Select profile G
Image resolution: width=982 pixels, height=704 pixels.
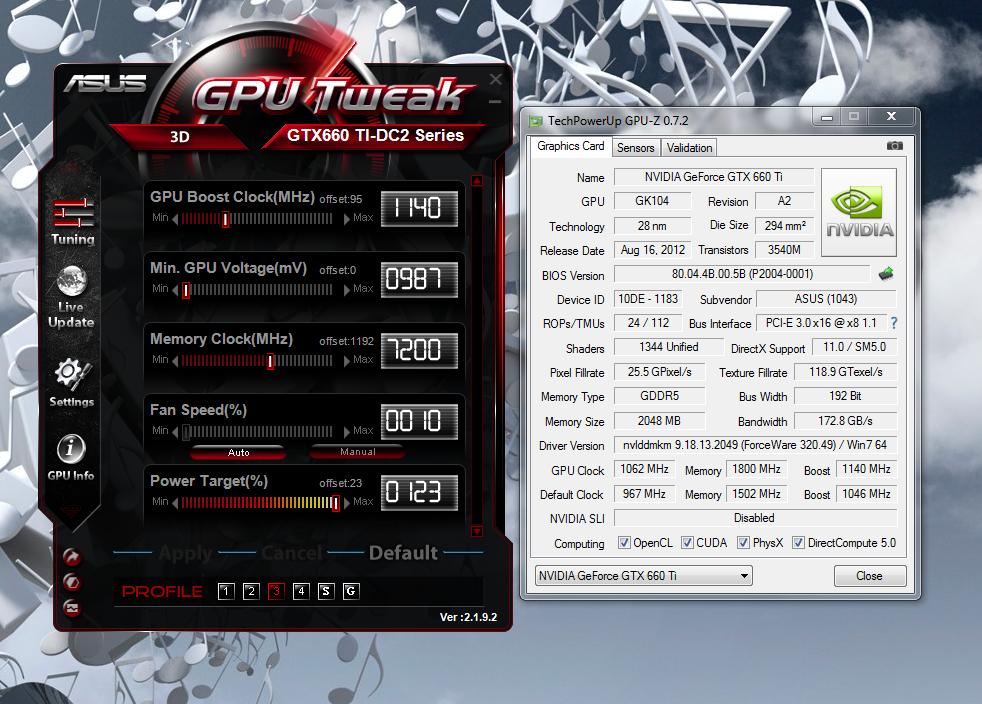(x=351, y=591)
